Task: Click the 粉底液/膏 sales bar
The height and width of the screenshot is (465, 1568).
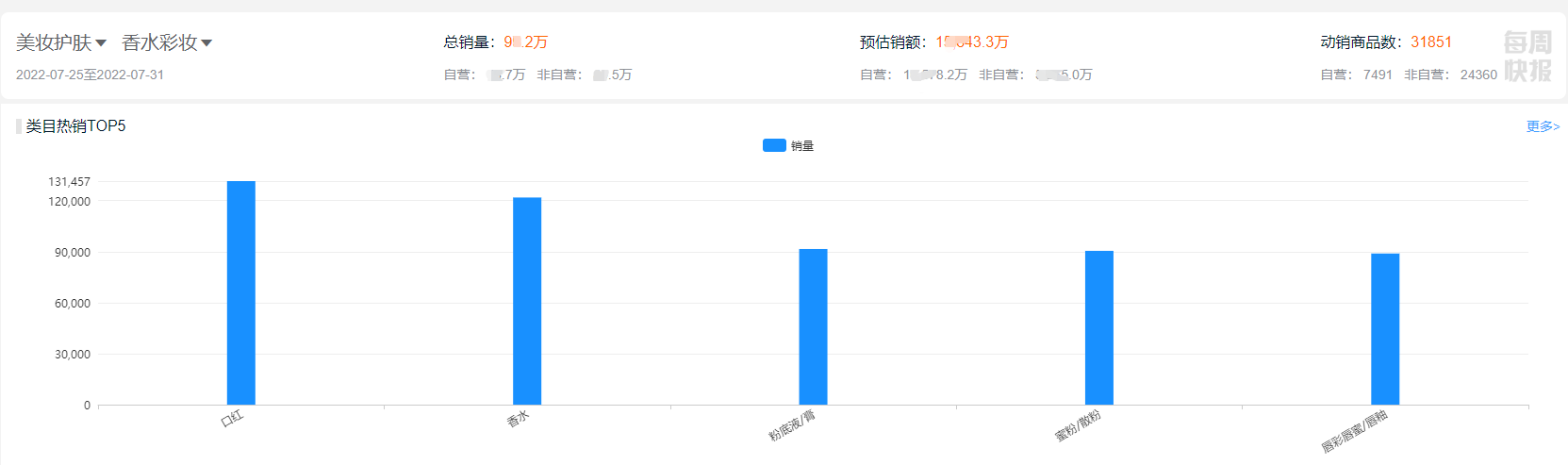Action: pyautogui.click(x=813, y=326)
